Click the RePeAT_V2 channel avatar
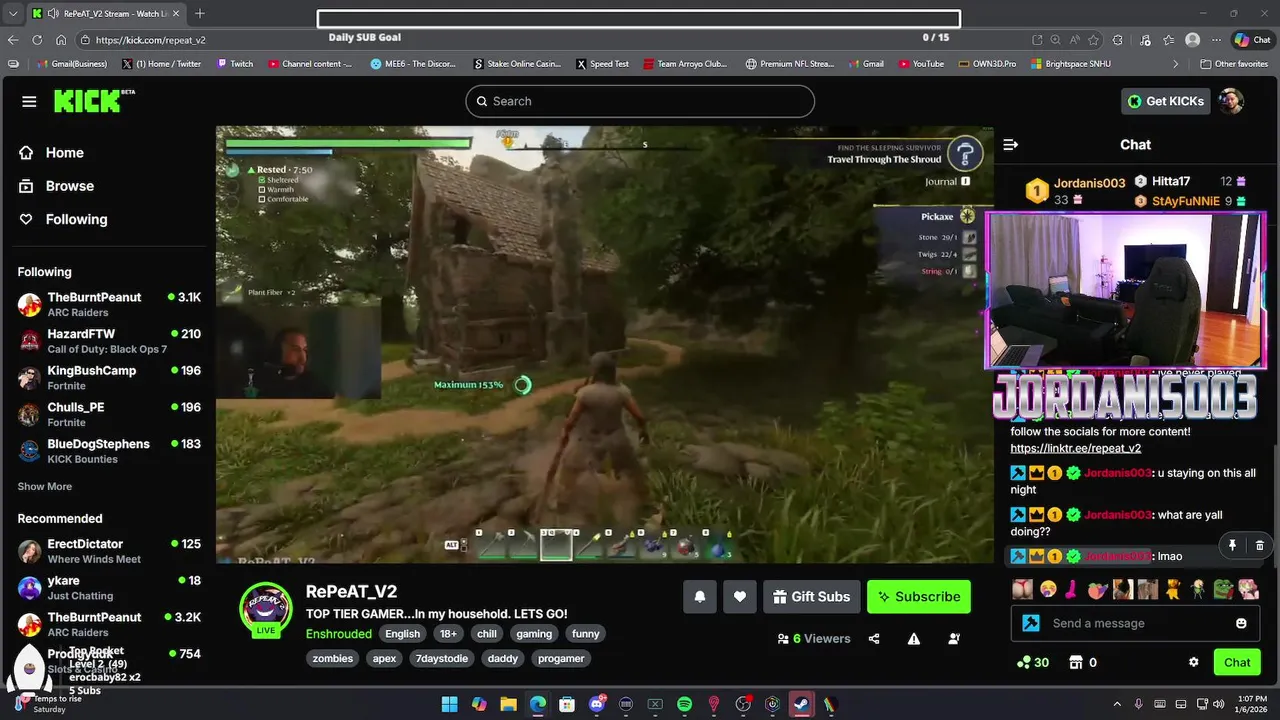 pos(265,606)
